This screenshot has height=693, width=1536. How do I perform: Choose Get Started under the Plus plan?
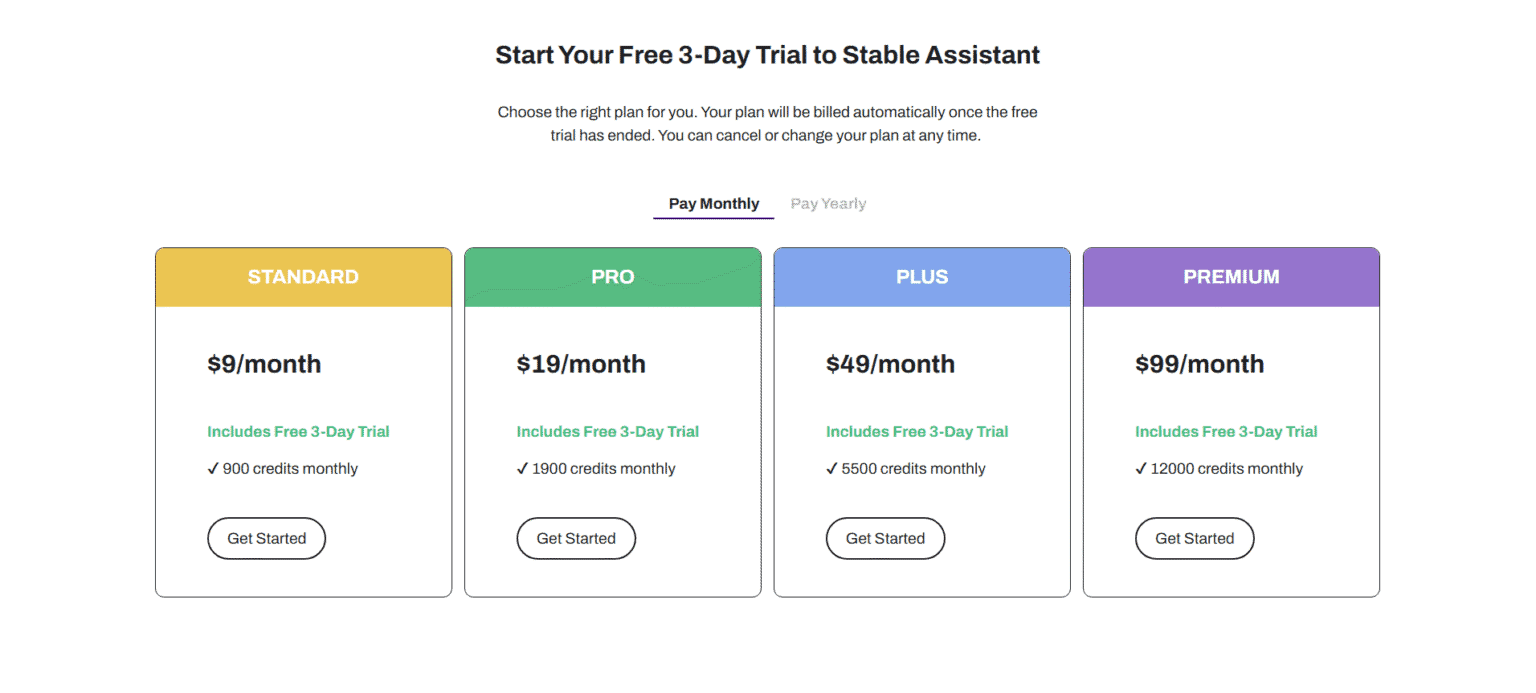(885, 538)
